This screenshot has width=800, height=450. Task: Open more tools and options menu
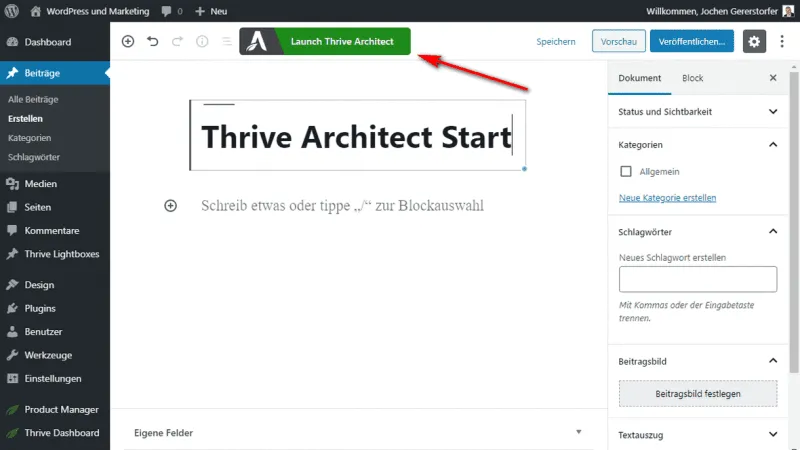point(782,41)
